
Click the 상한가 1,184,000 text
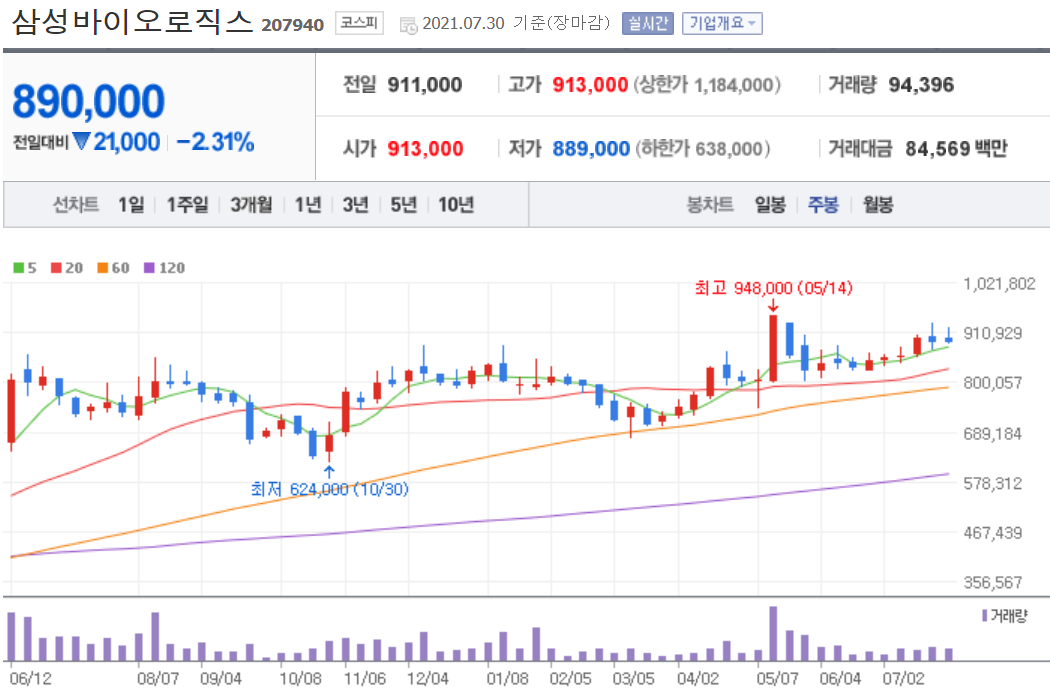point(706,85)
